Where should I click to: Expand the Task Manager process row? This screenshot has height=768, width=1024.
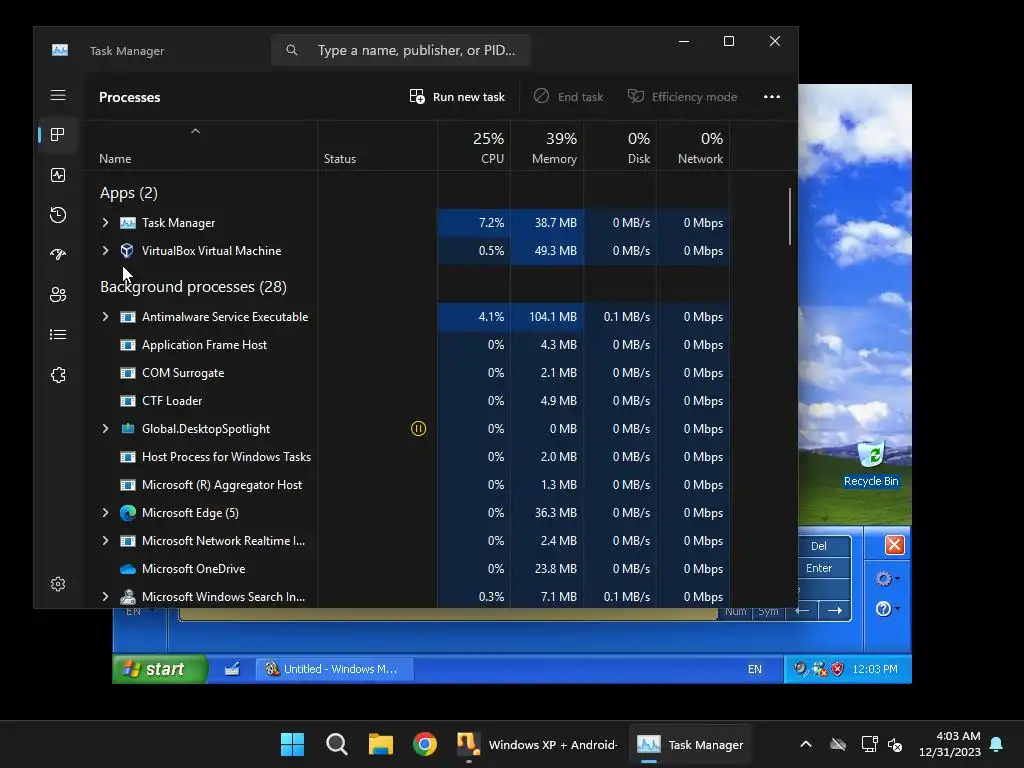(105, 223)
